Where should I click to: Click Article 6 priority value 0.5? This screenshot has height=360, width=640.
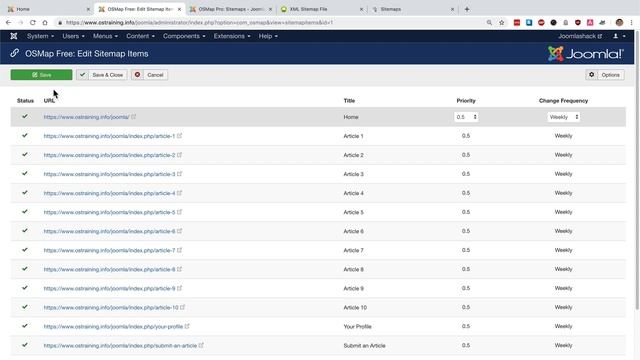click(x=466, y=231)
